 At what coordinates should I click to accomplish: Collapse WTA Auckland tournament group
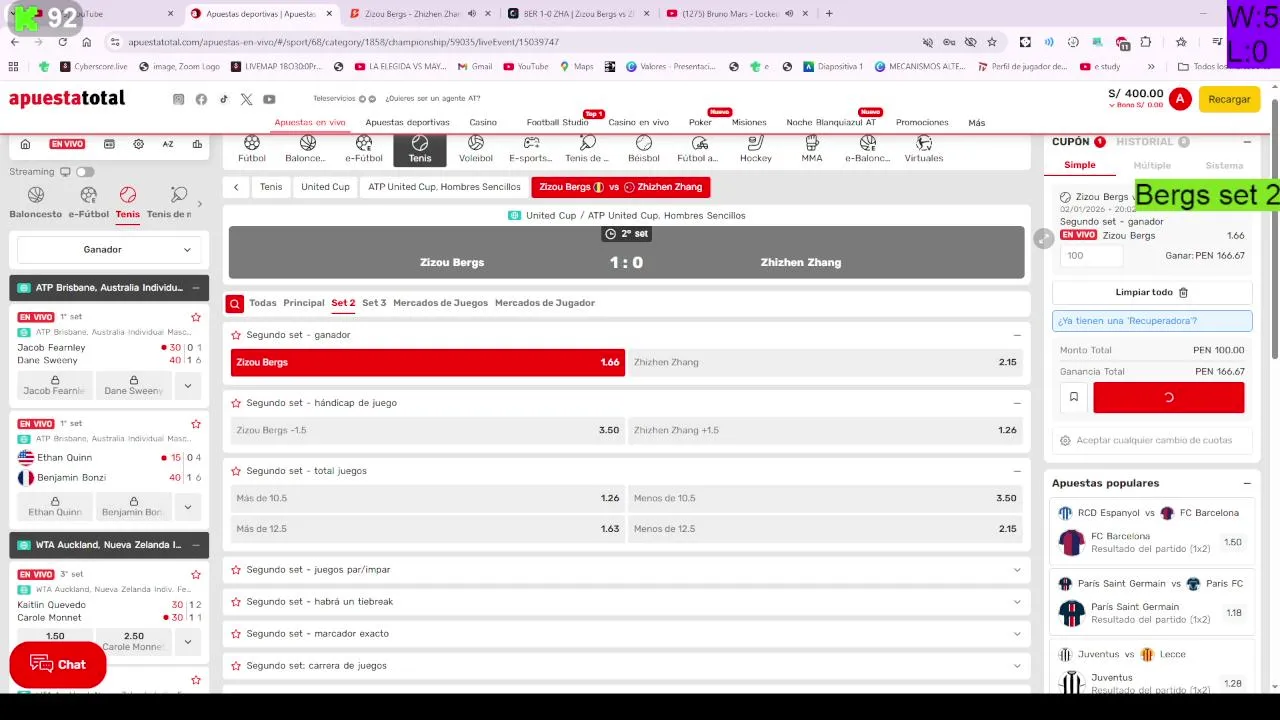196,545
